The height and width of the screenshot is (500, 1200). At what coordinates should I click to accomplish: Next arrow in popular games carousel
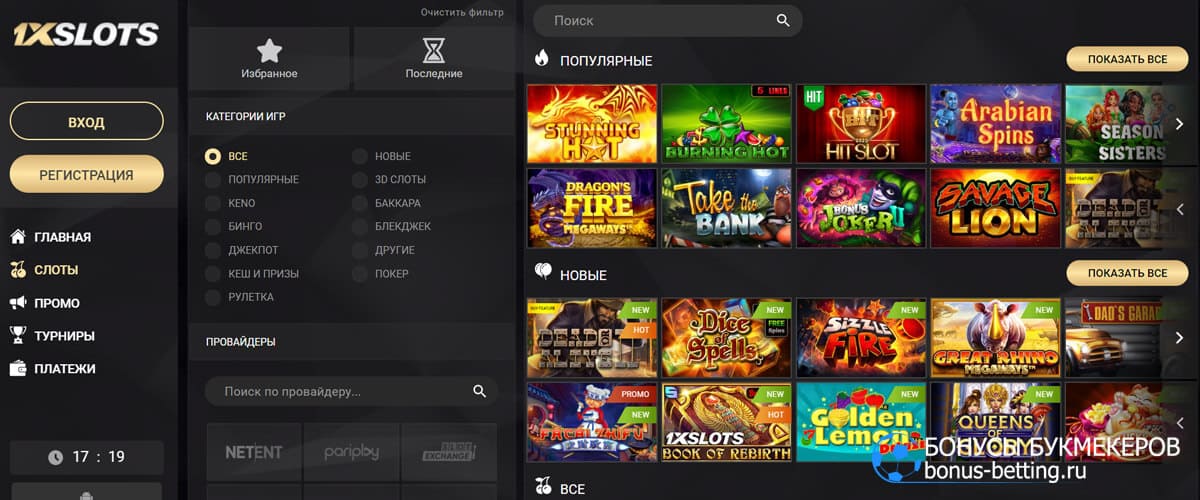tap(1179, 124)
